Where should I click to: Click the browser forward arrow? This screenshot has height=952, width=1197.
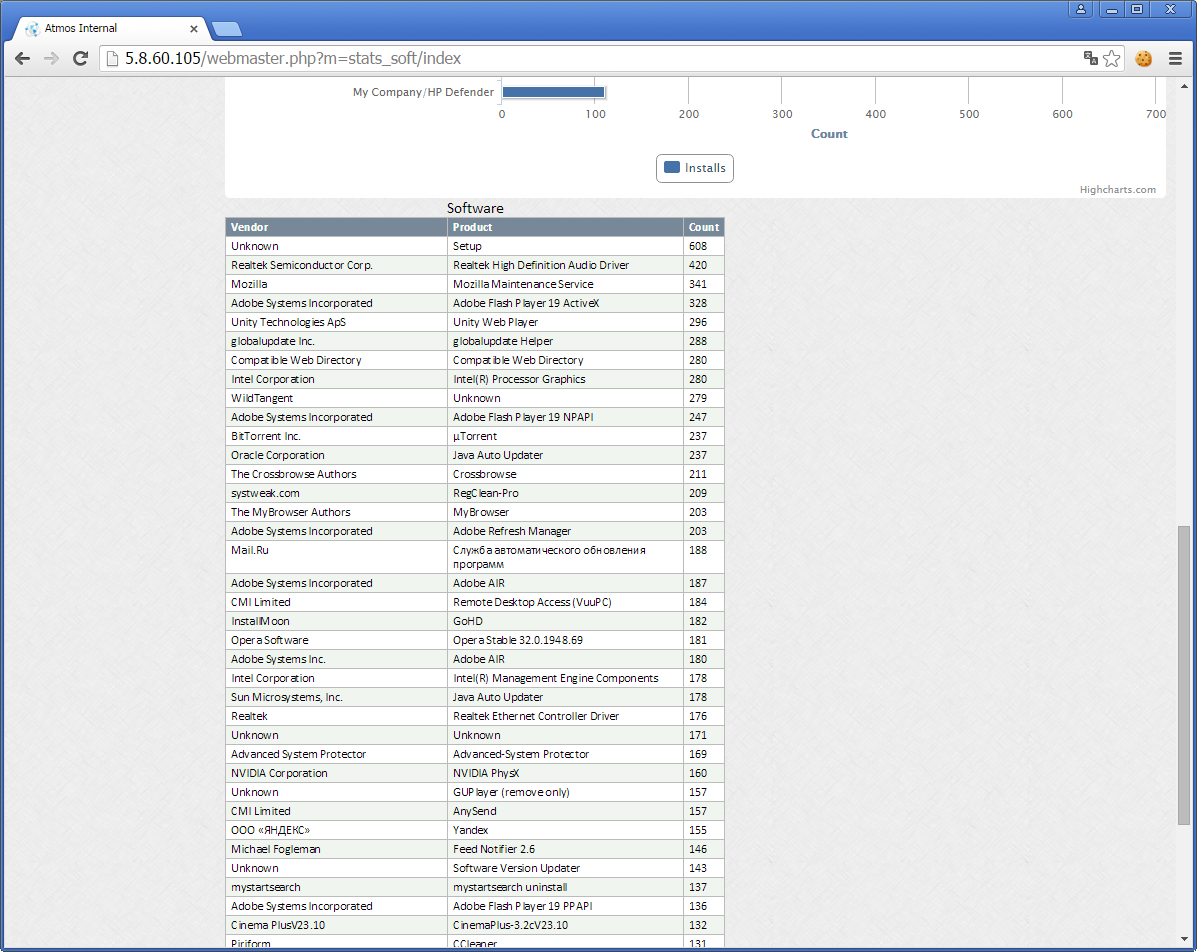[x=51, y=59]
